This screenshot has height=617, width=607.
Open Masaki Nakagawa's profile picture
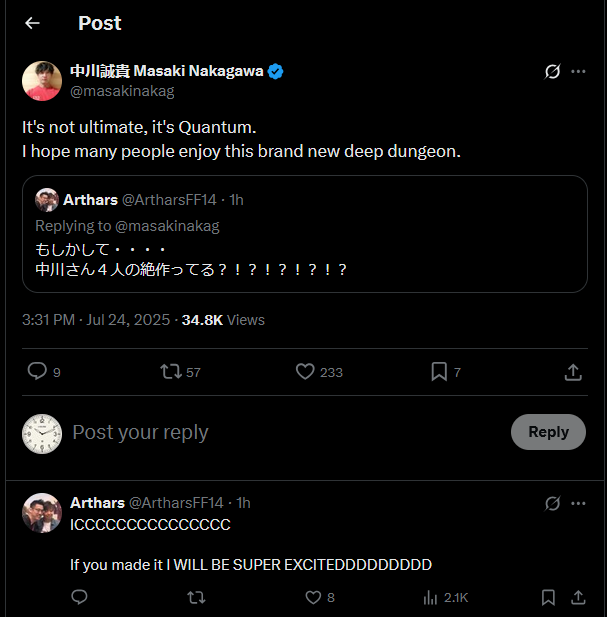[x=42, y=81]
